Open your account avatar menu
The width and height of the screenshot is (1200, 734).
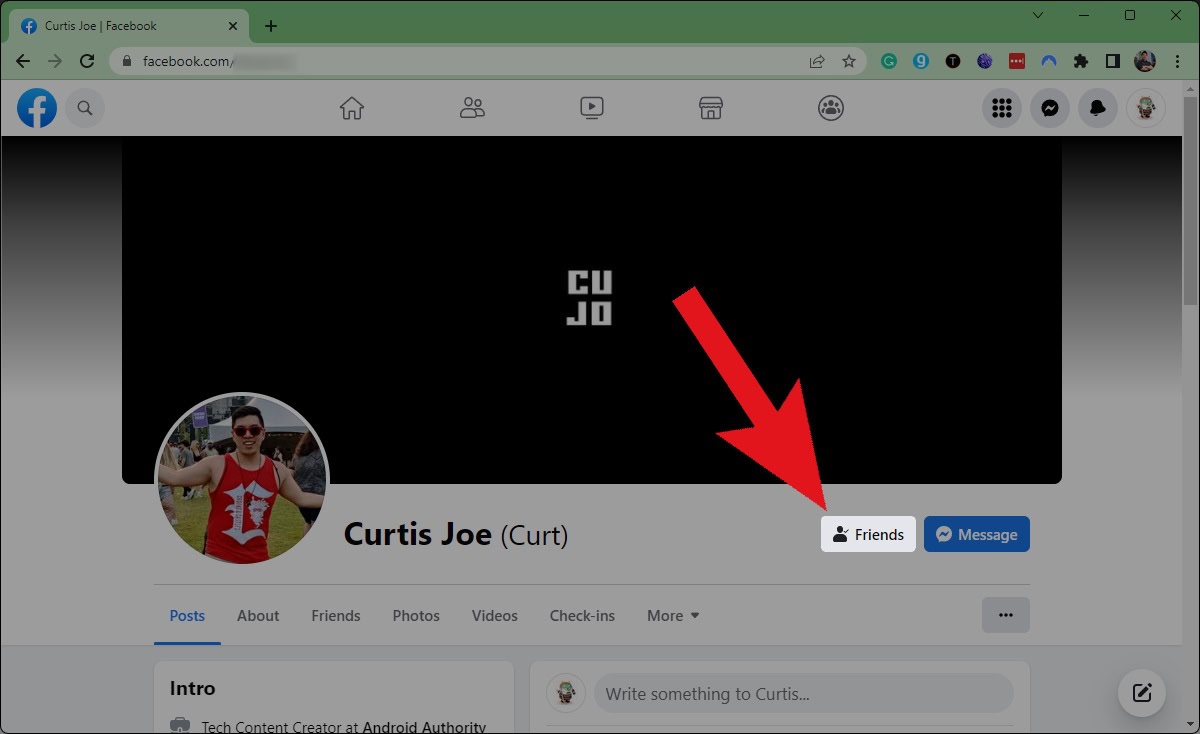pyautogui.click(x=1146, y=108)
